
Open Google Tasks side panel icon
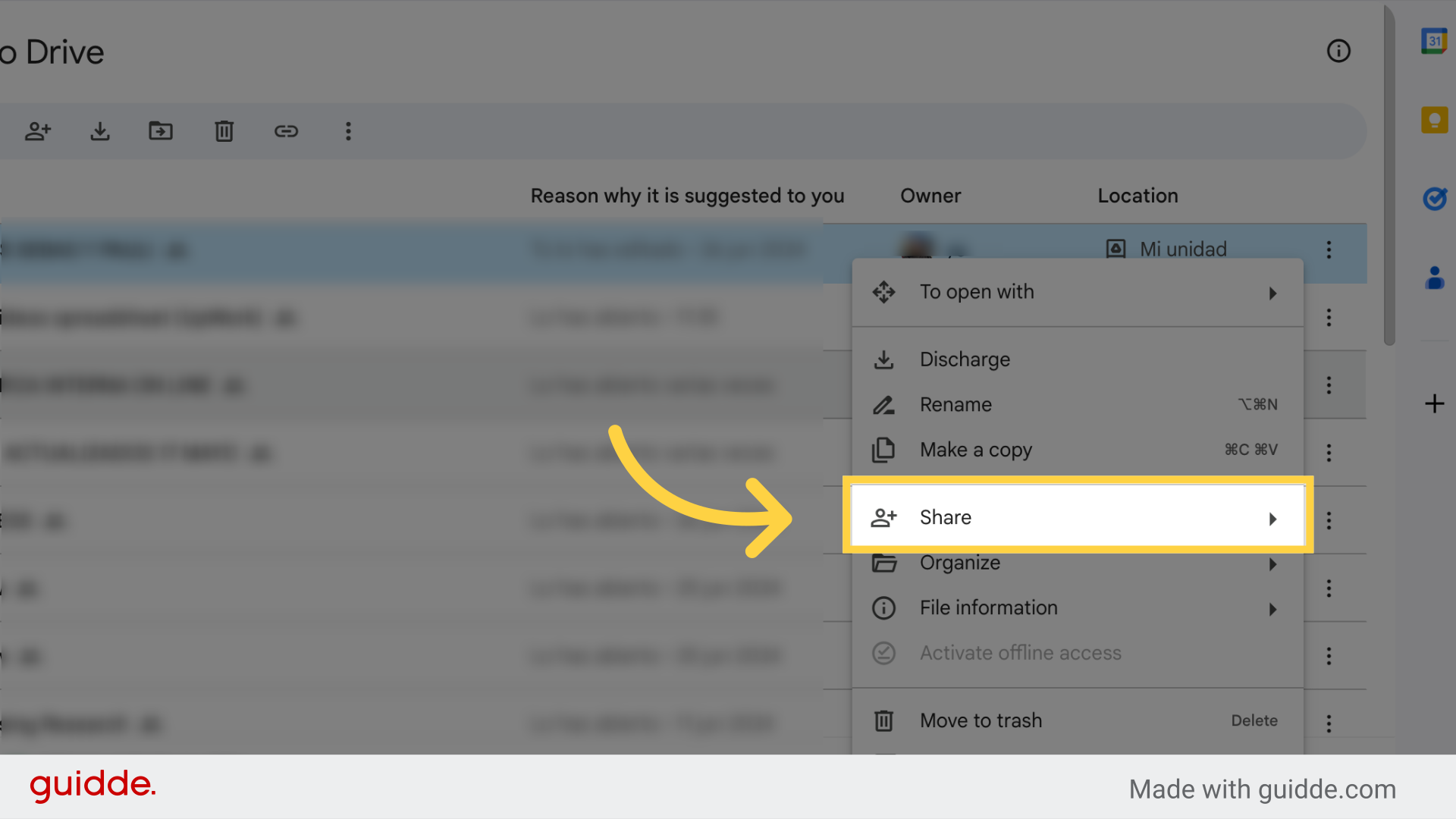tap(1434, 199)
